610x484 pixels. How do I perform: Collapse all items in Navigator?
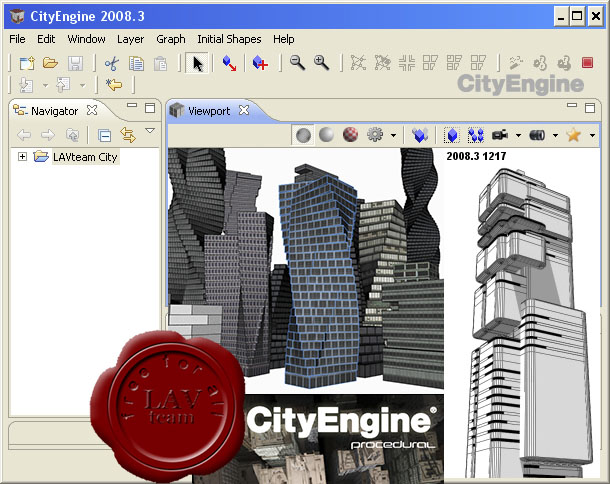[104, 135]
